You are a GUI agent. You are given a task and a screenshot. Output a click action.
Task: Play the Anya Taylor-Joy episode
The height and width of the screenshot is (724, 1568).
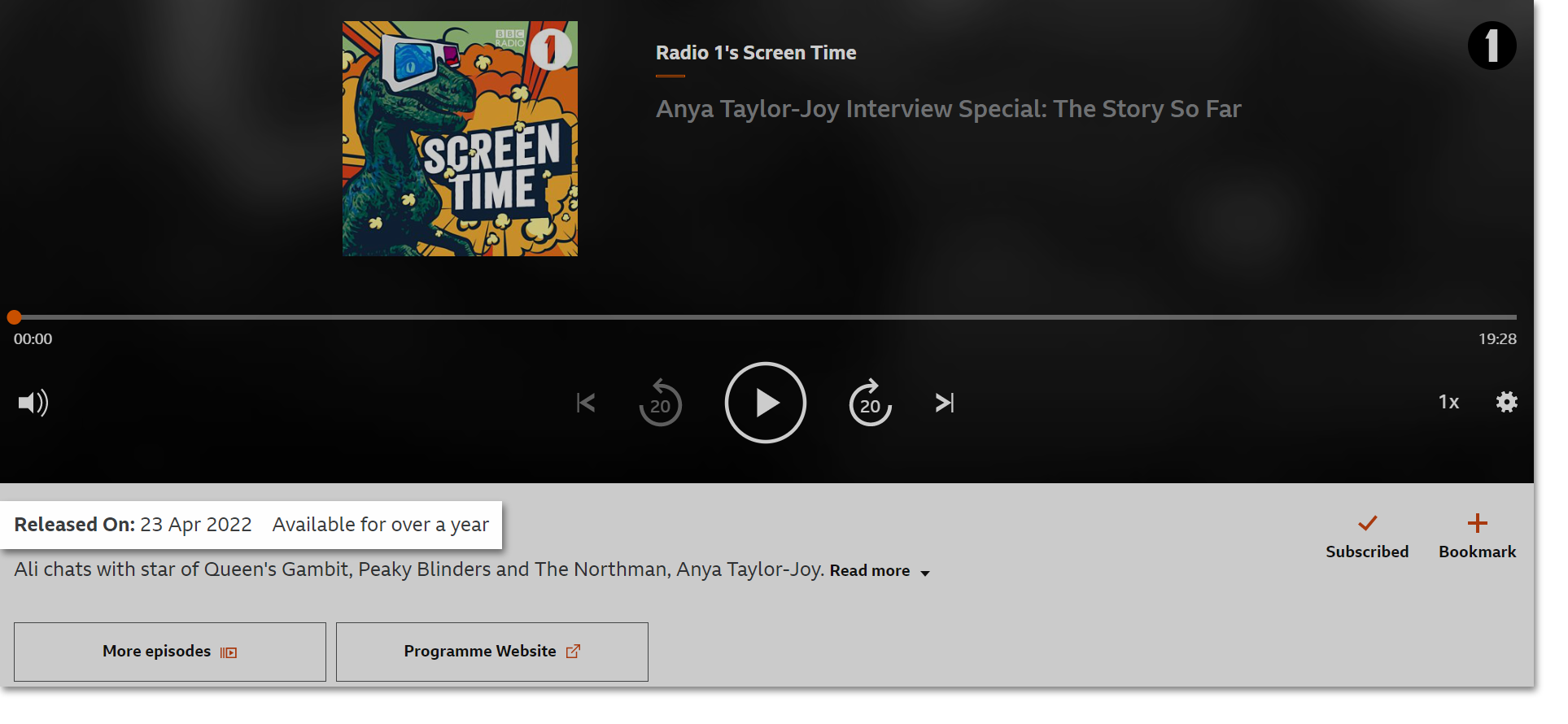[765, 403]
